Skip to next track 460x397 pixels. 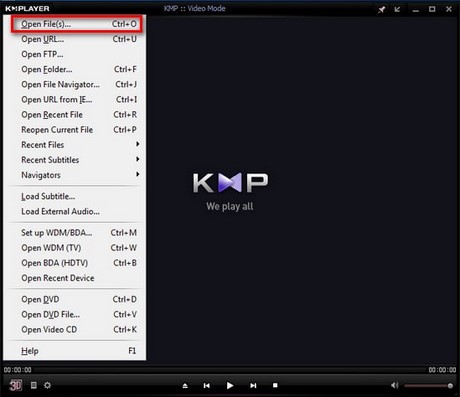(x=253, y=386)
